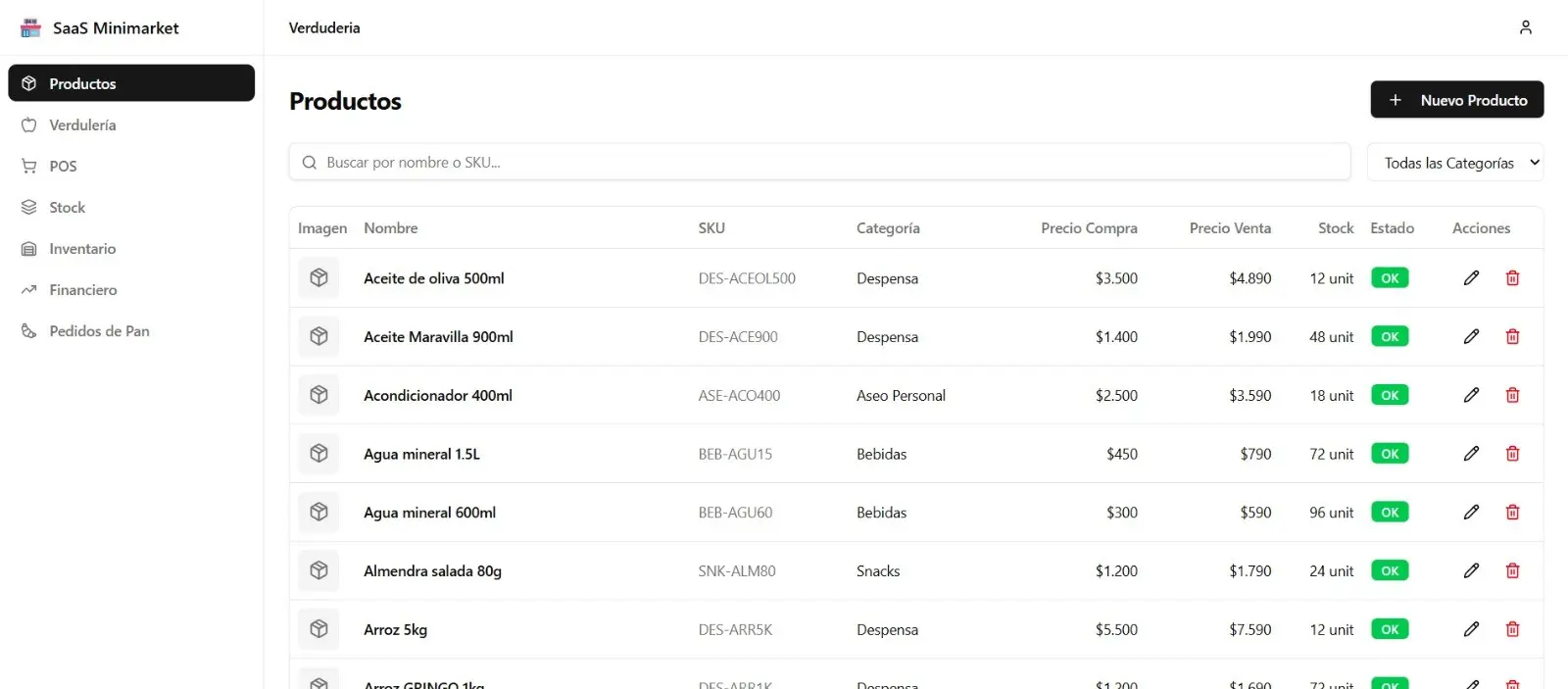This screenshot has width=1568, height=689.
Task: Click the search magnifier icon
Action: tap(309, 163)
